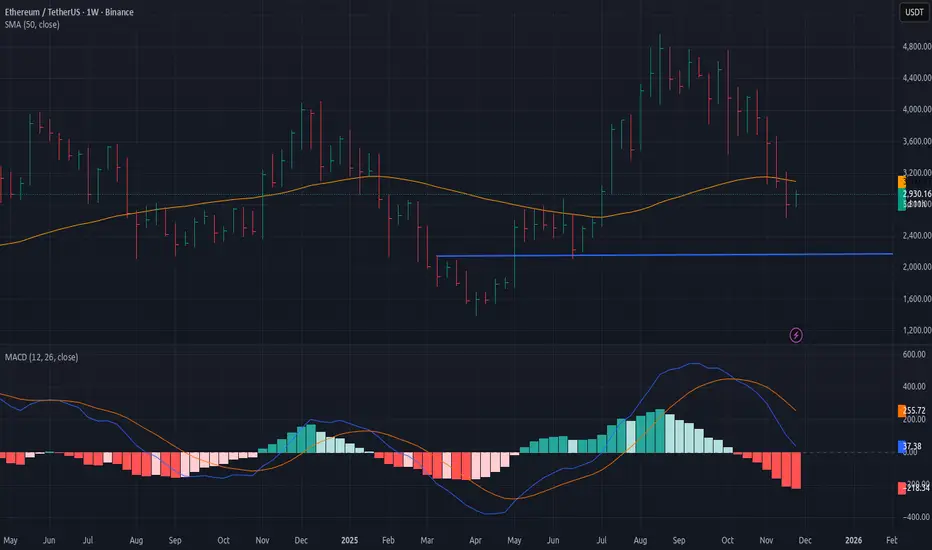The image size is (932, 550).
Task: Click the -400.00 MACD axis label
Action: pos(915,517)
